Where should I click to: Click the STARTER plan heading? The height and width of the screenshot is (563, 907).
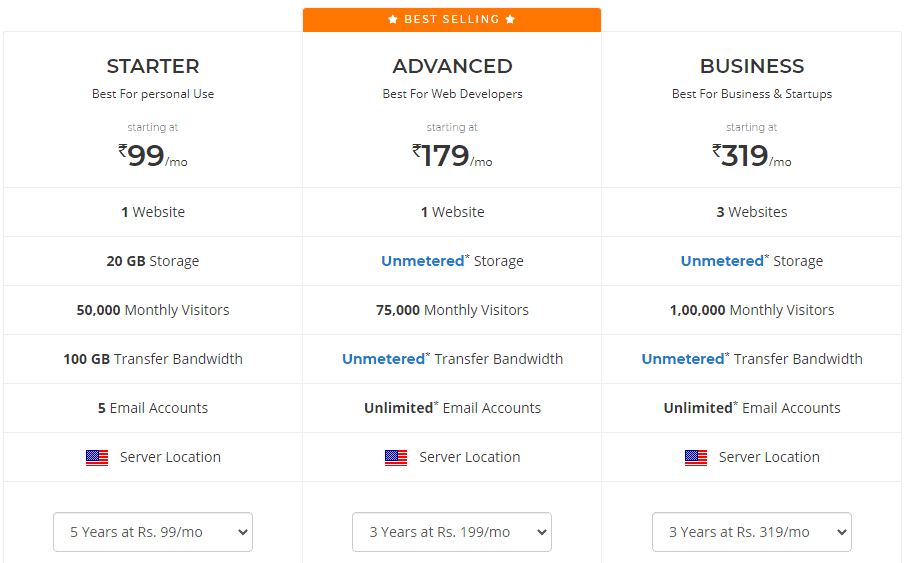point(153,66)
